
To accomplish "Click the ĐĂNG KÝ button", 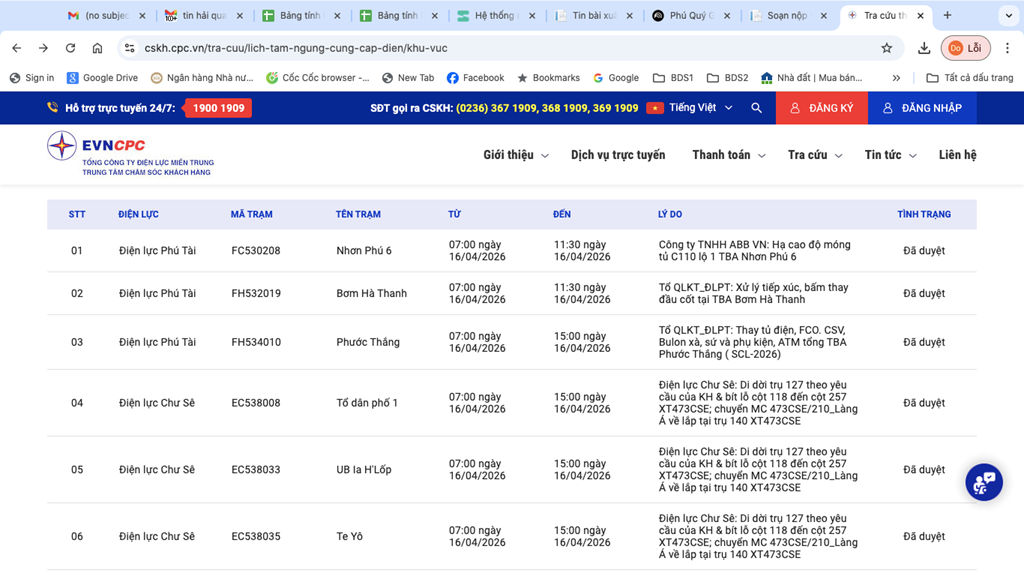I will [x=821, y=108].
